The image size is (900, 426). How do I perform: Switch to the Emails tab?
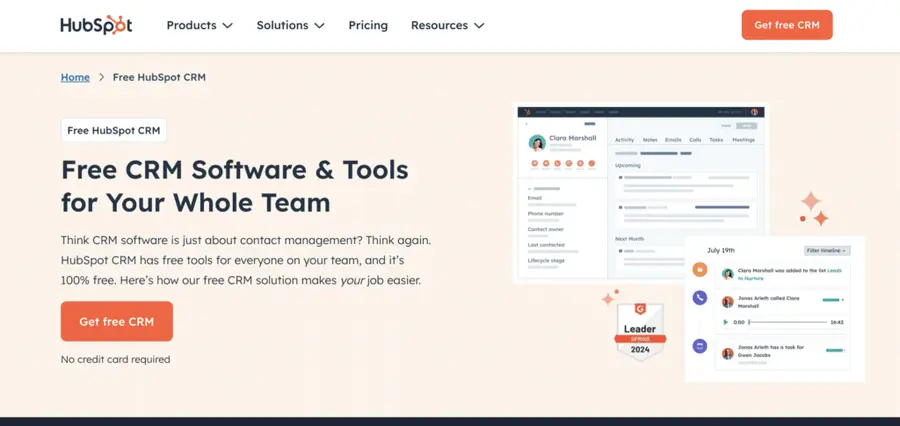673,140
